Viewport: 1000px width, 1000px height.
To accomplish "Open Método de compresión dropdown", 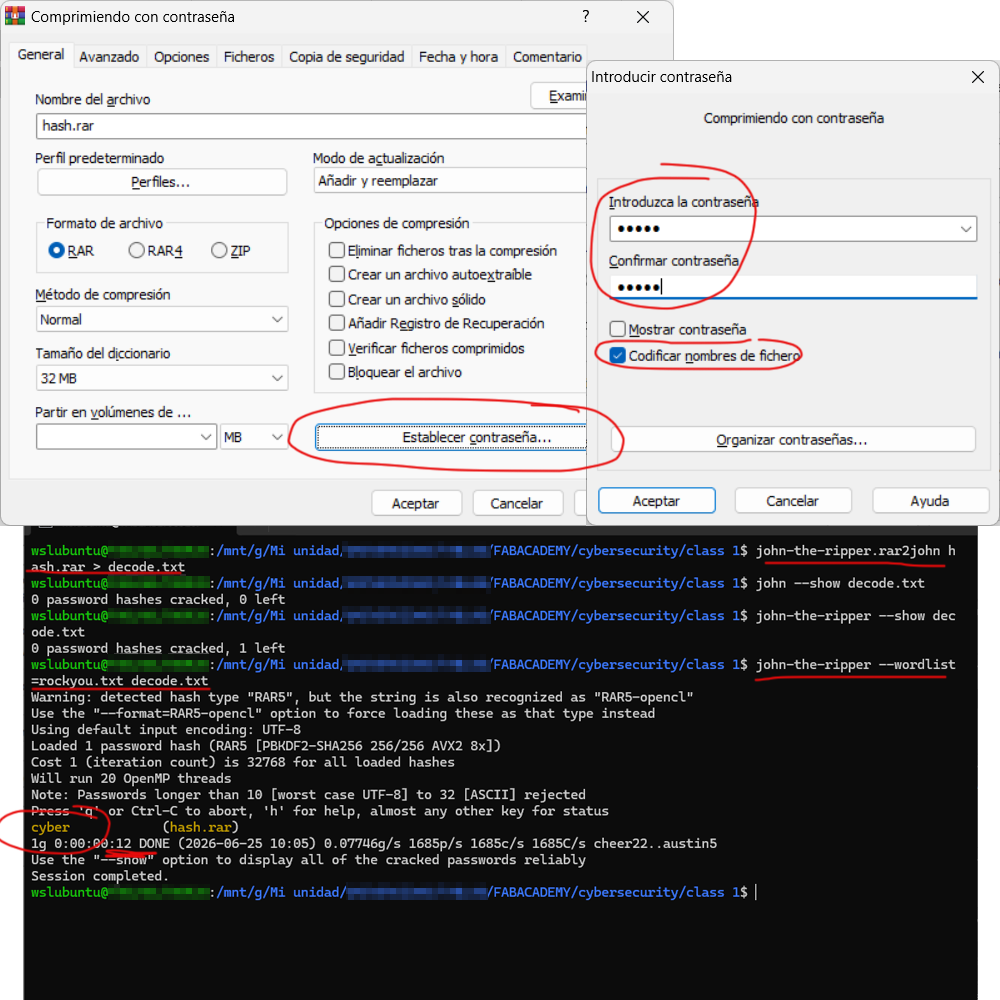I will [162, 319].
